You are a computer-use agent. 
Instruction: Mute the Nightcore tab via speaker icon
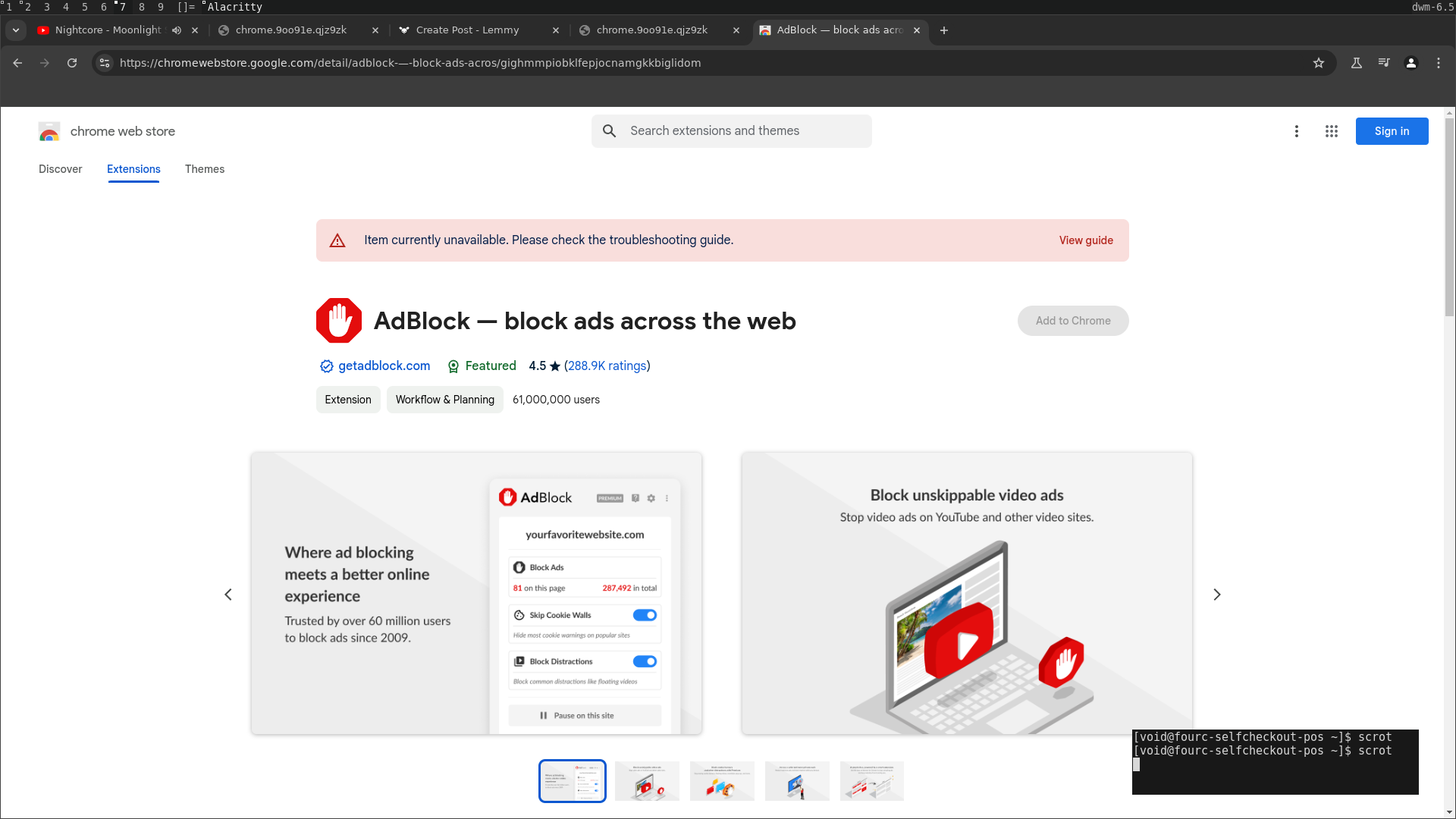click(177, 30)
